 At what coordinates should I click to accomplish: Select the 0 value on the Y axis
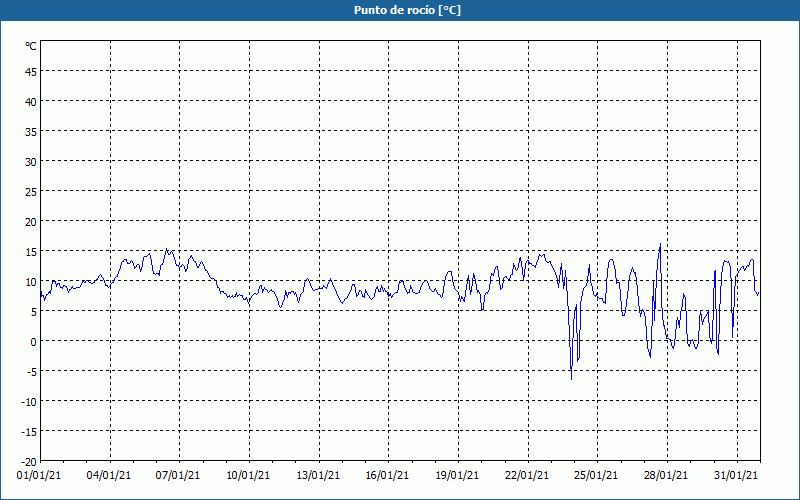34,342
